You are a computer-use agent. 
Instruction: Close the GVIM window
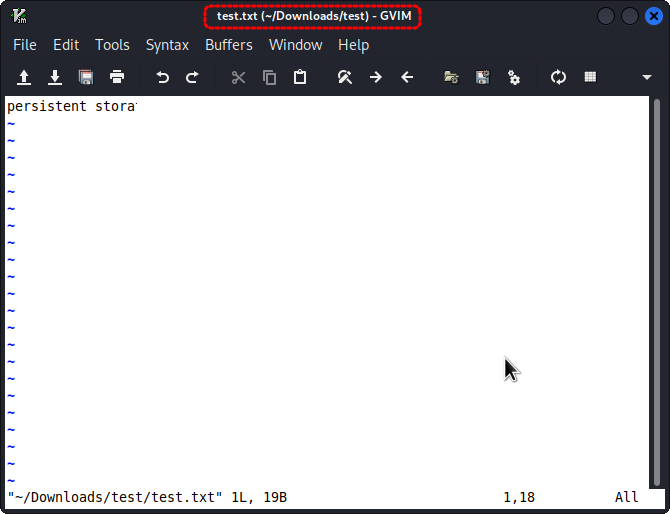coord(653,16)
